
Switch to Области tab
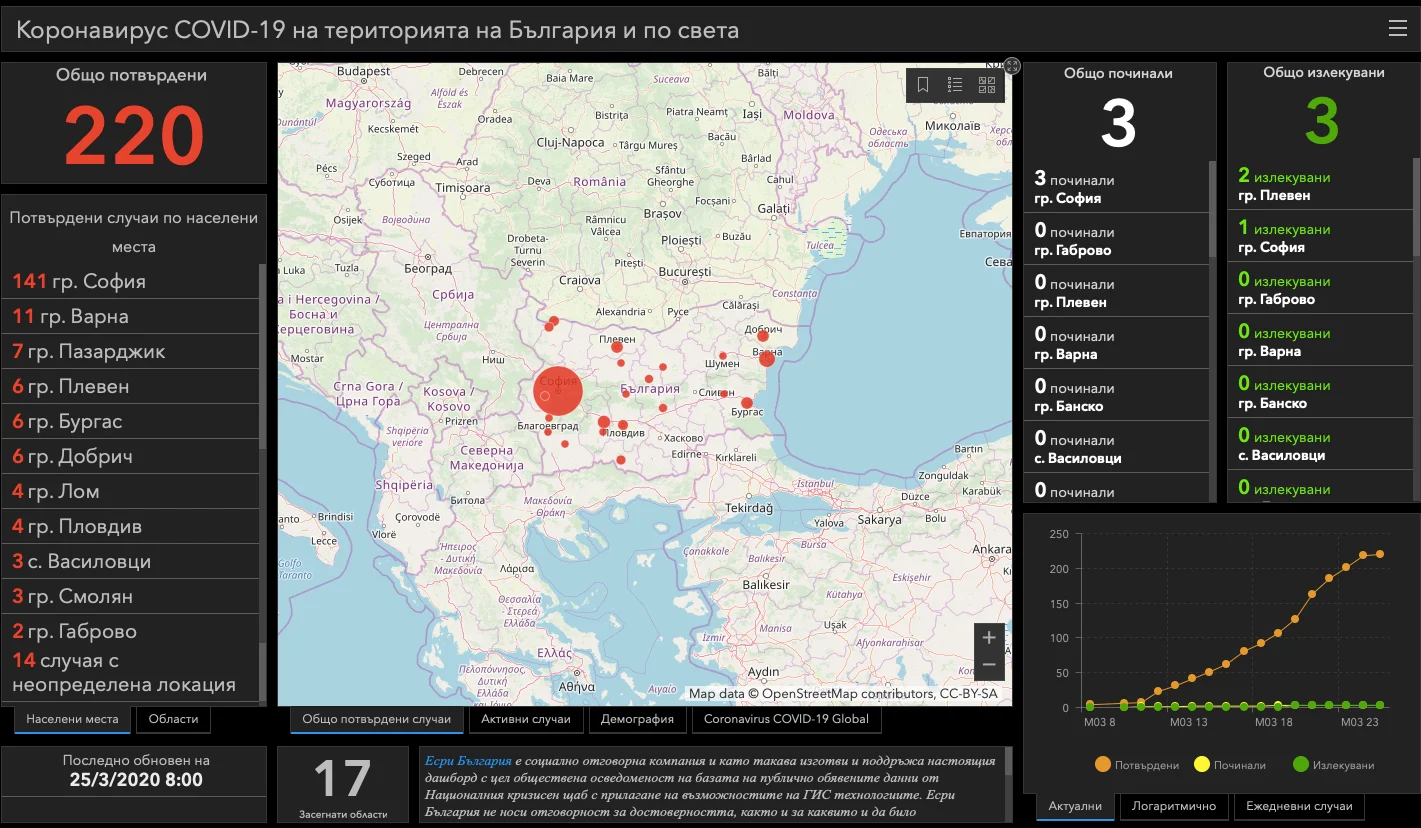click(x=173, y=719)
